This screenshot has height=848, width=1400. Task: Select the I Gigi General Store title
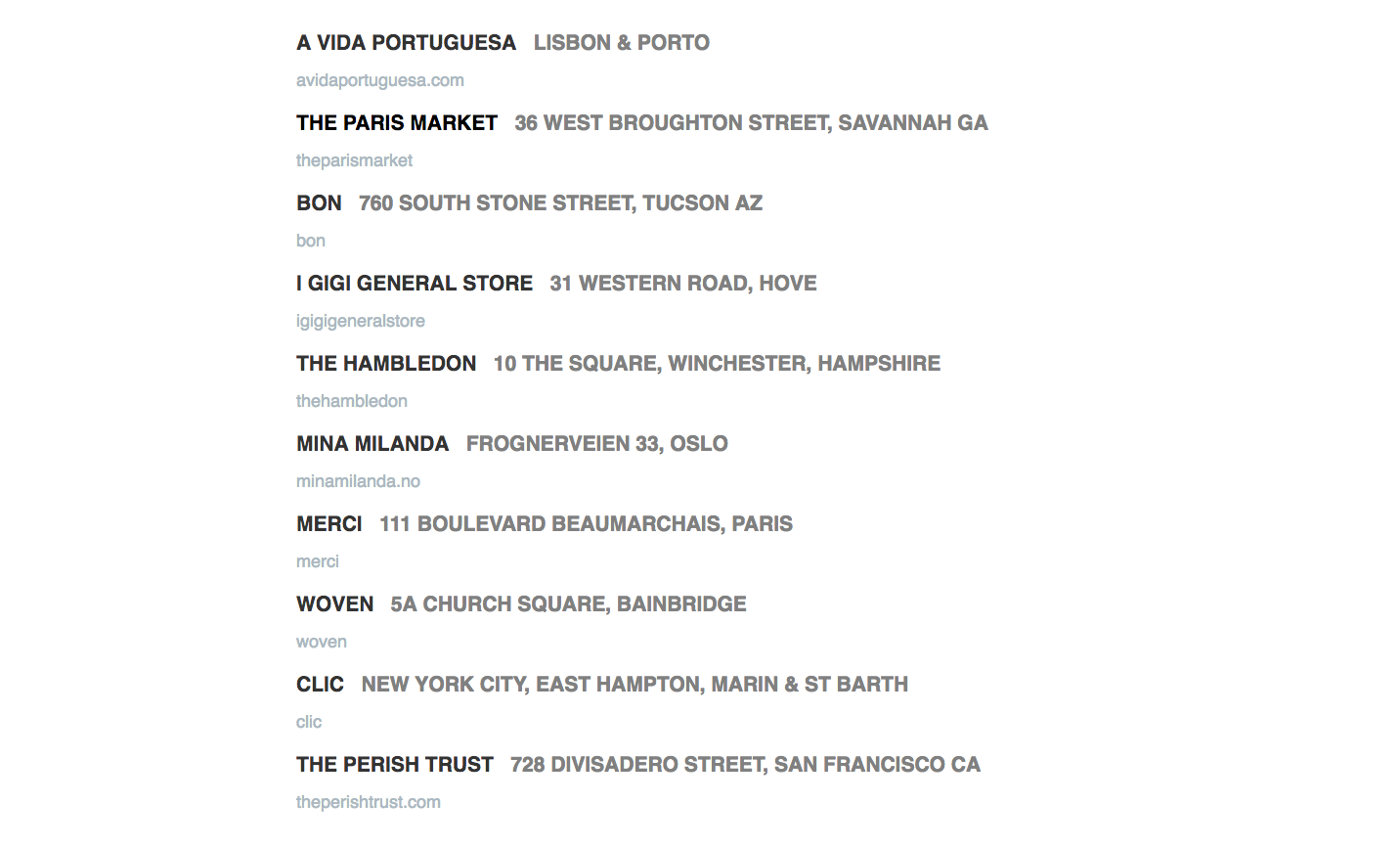[415, 284]
